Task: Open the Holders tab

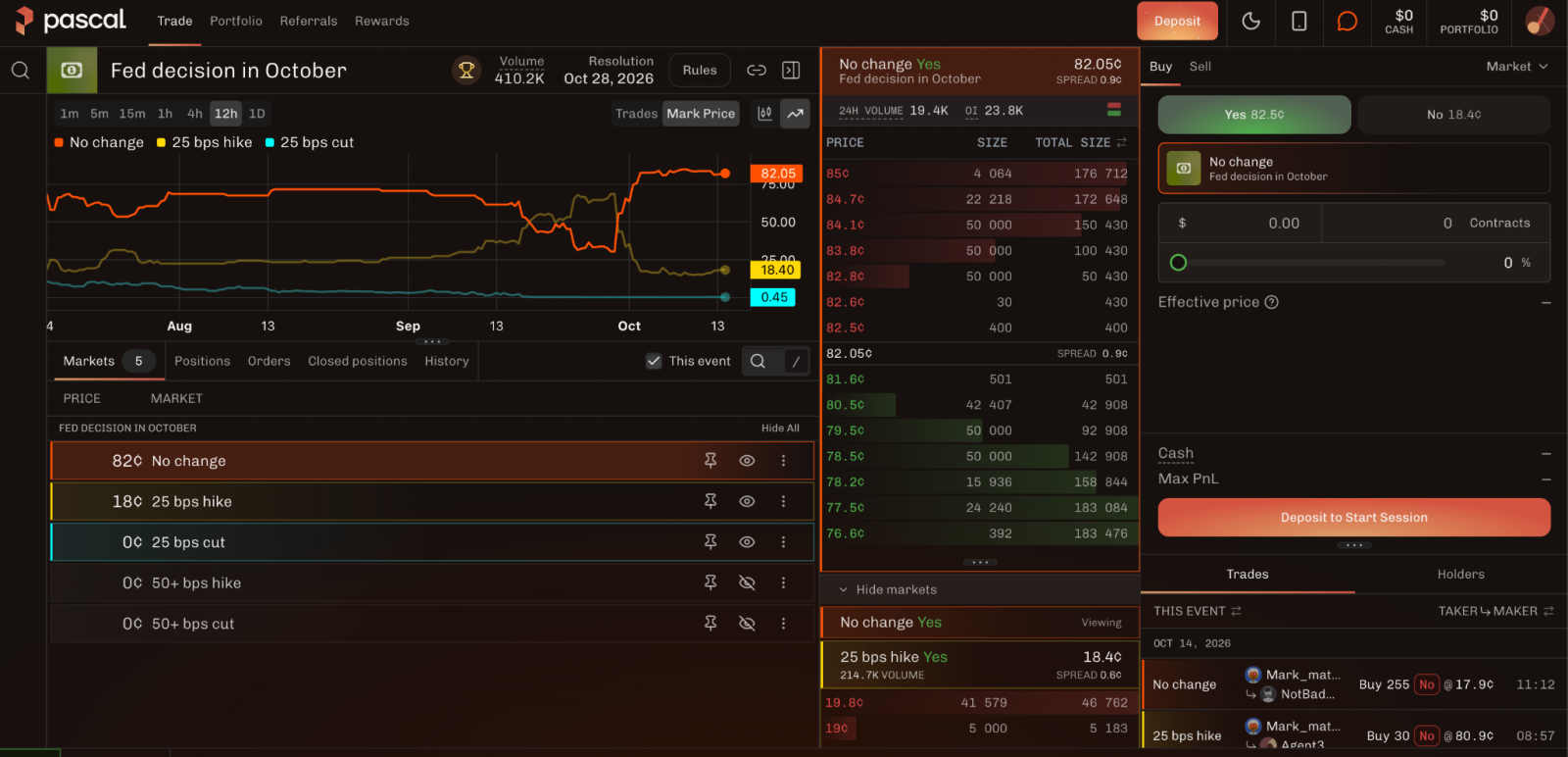Action: [1461, 575]
